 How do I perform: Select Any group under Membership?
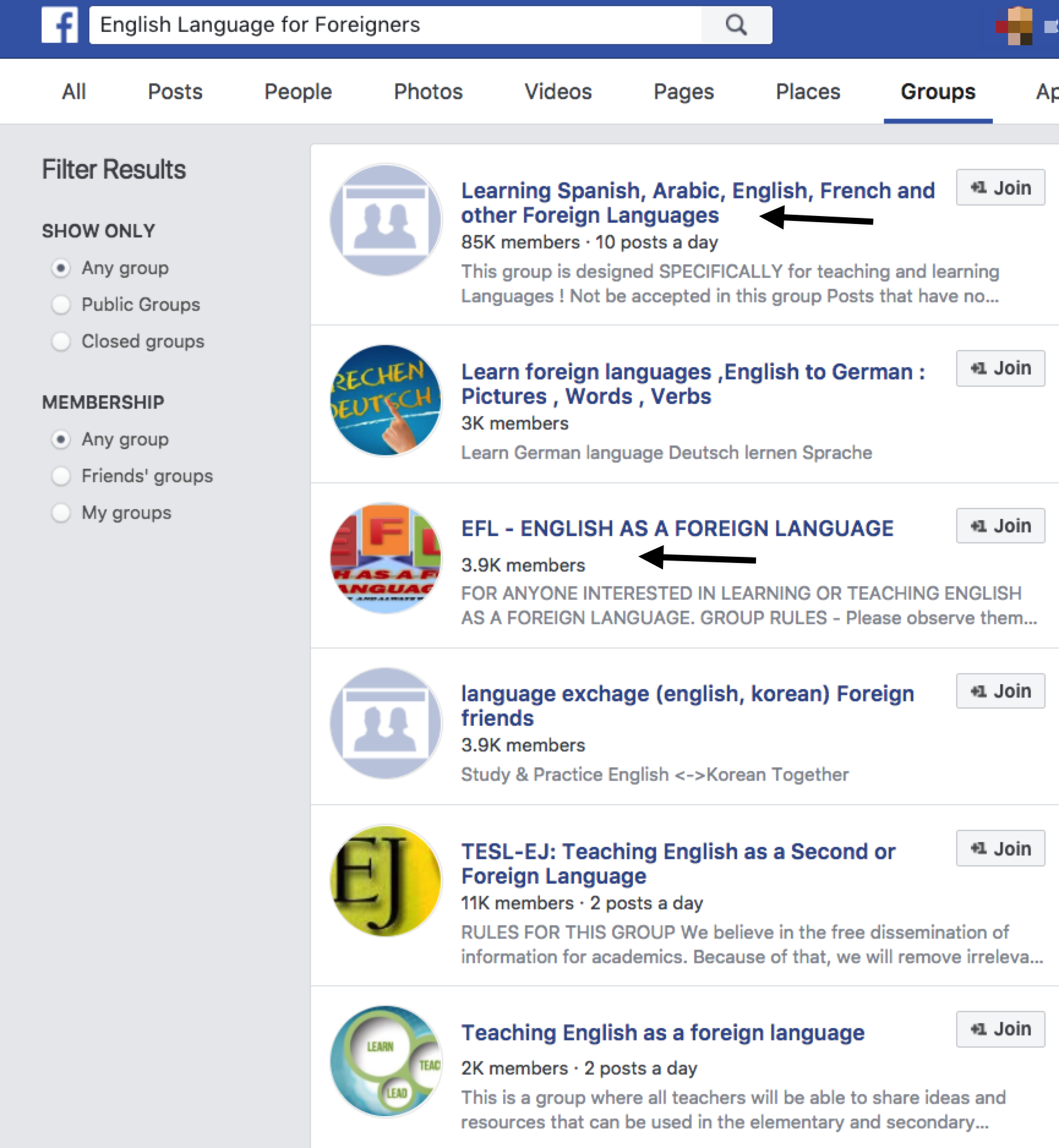click(61, 439)
